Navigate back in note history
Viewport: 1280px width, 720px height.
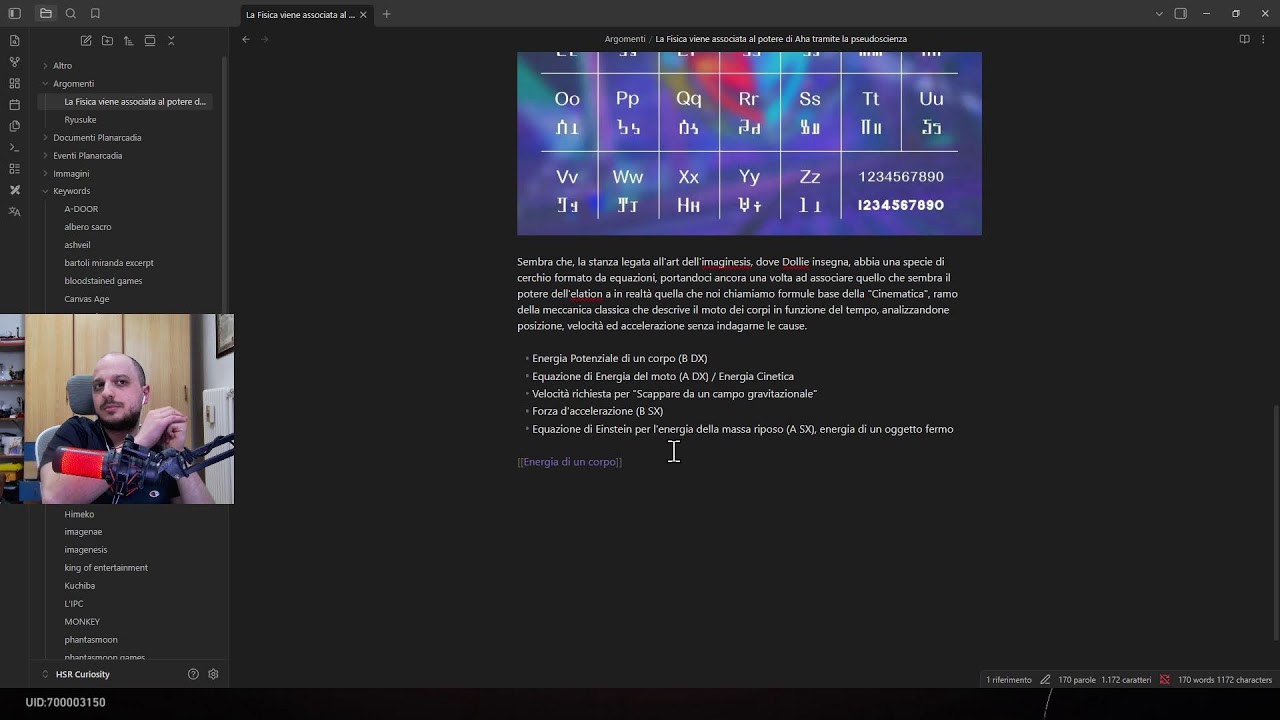click(x=246, y=39)
